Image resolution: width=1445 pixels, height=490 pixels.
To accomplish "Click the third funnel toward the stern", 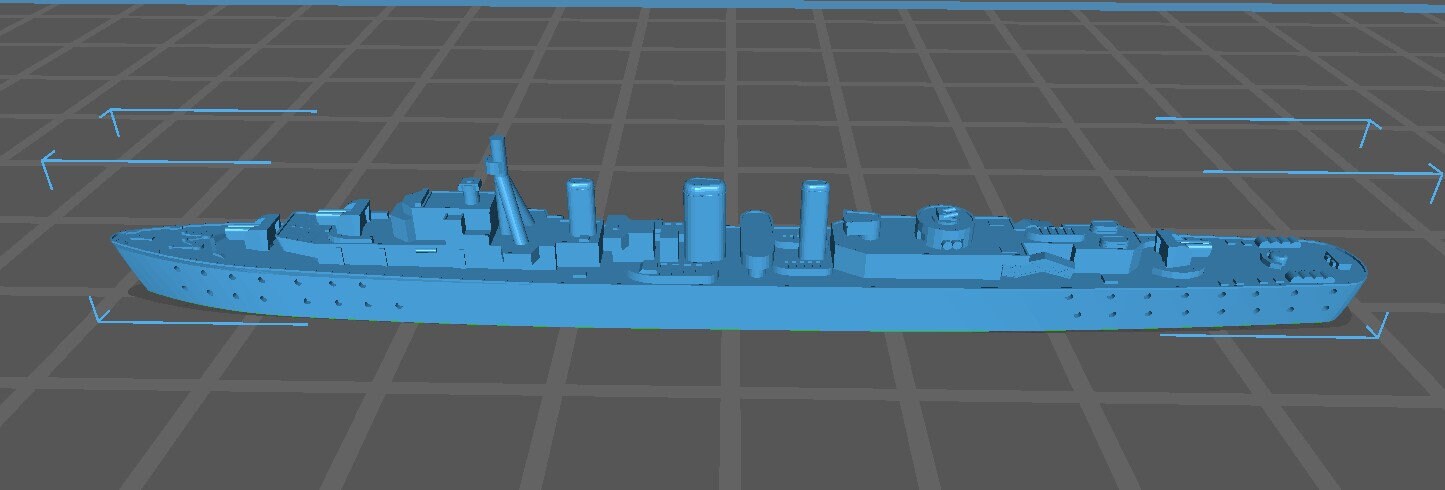I will (x=814, y=215).
